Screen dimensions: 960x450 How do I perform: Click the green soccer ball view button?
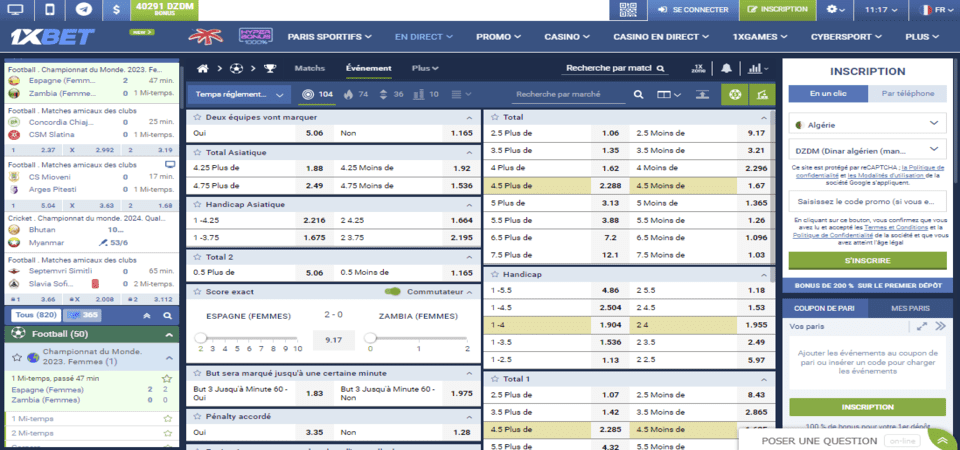pyautogui.click(x=735, y=94)
